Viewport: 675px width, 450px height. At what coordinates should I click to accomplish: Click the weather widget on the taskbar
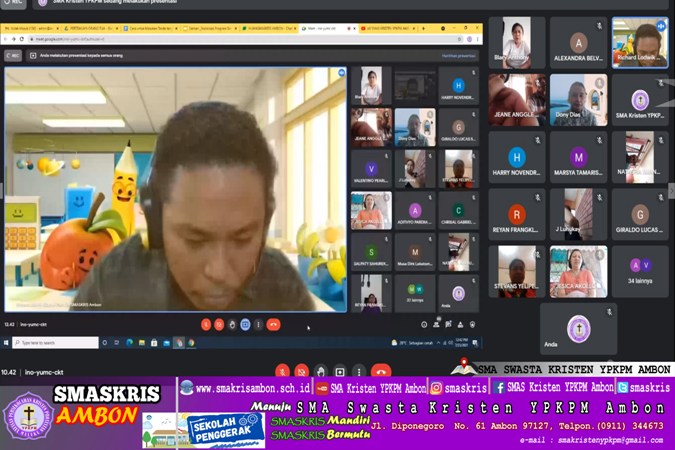click(x=412, y=343)
